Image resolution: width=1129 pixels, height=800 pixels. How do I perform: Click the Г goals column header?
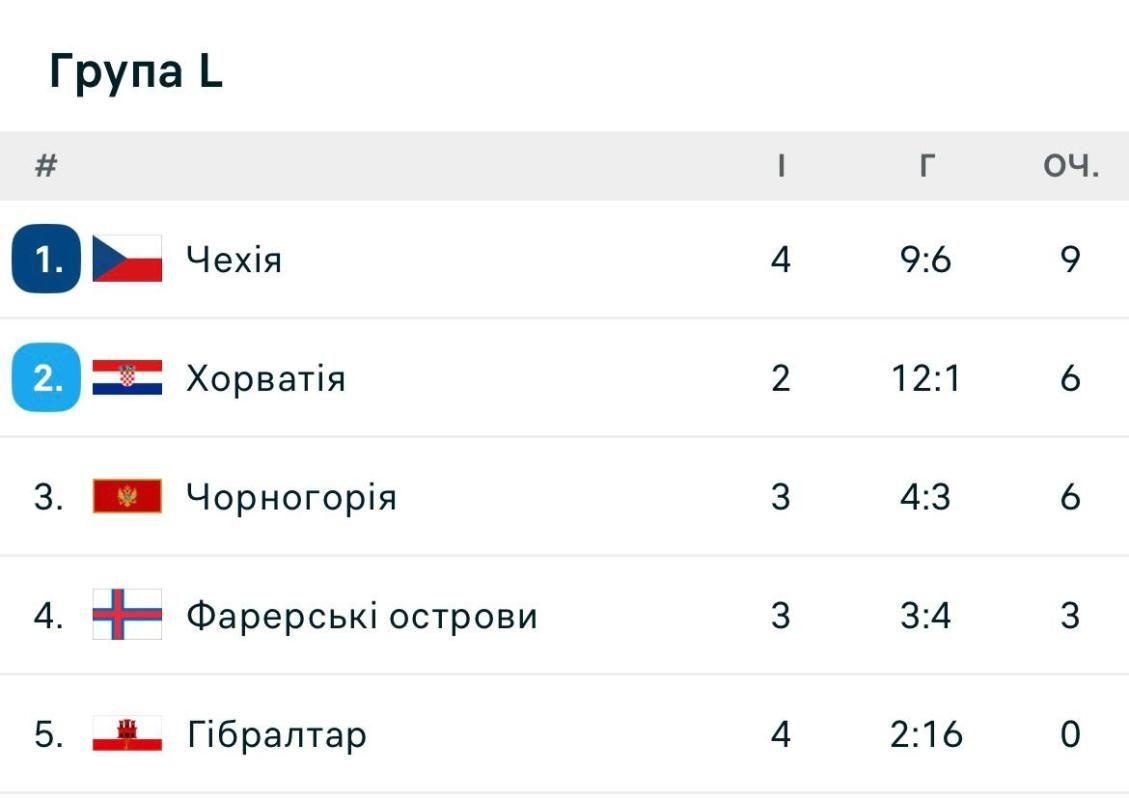coord(927,166)
